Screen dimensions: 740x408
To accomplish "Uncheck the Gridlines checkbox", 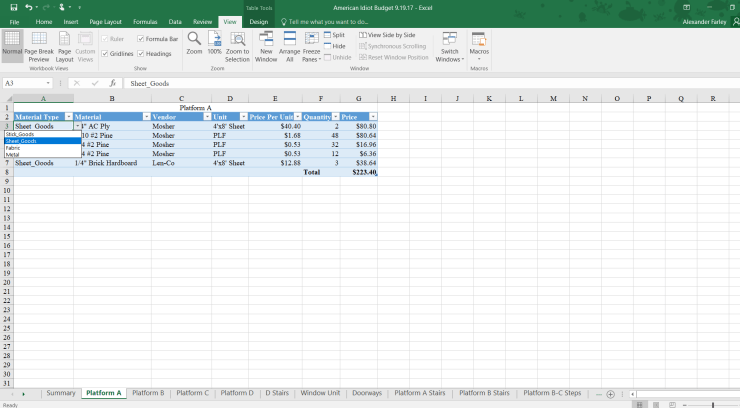I will click(105, 53).
